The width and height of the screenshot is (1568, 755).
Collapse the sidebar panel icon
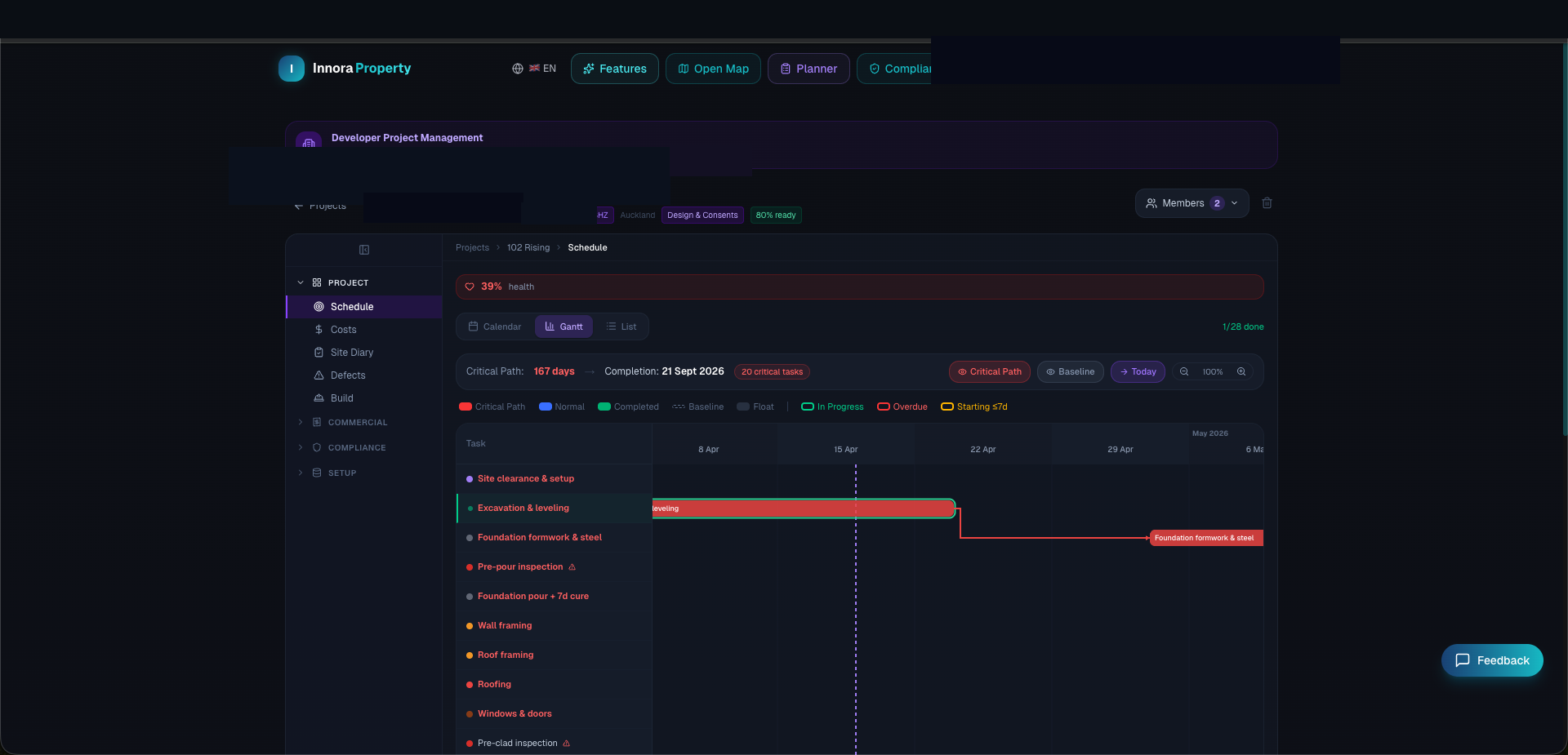[x=364, y=250]
